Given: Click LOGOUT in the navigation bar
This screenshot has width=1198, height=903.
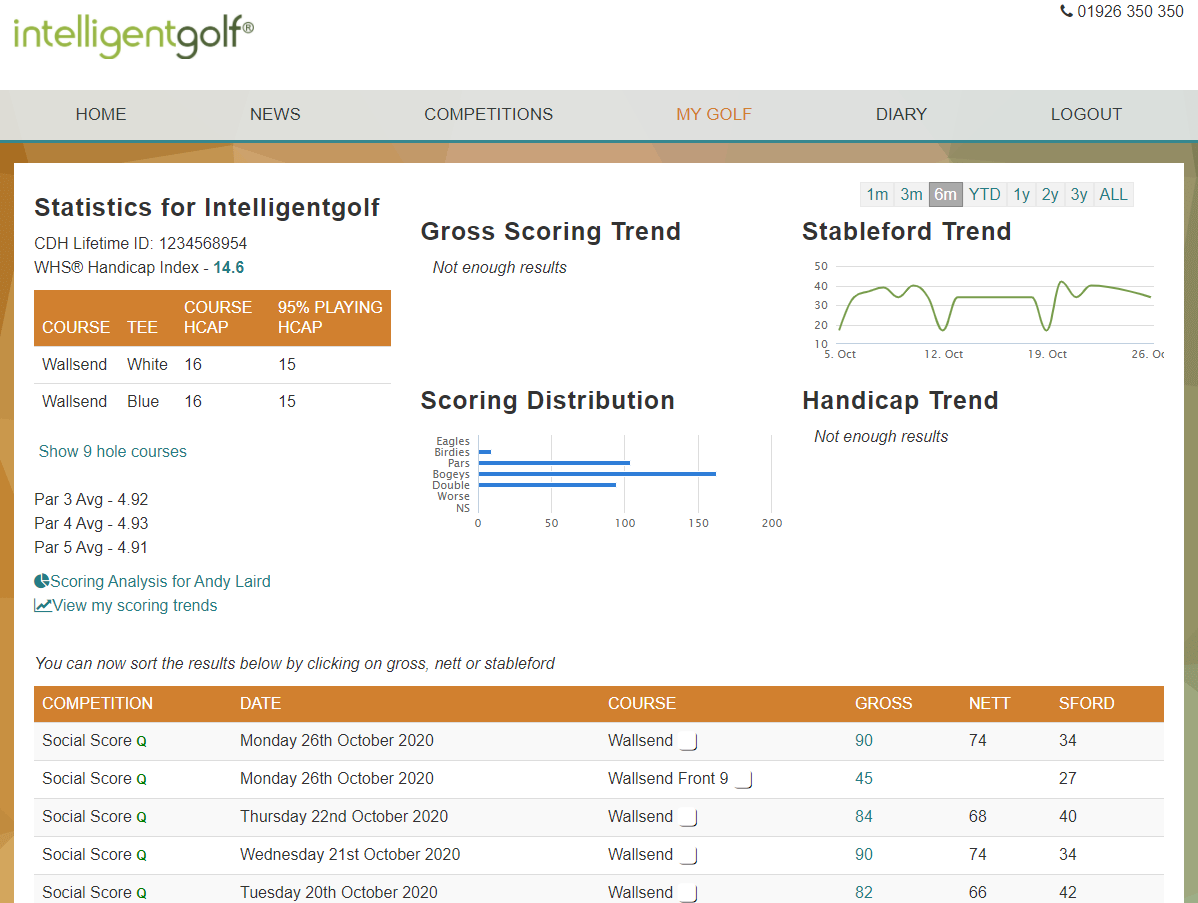Looking at the screenshot, I should coord(1086,115).
